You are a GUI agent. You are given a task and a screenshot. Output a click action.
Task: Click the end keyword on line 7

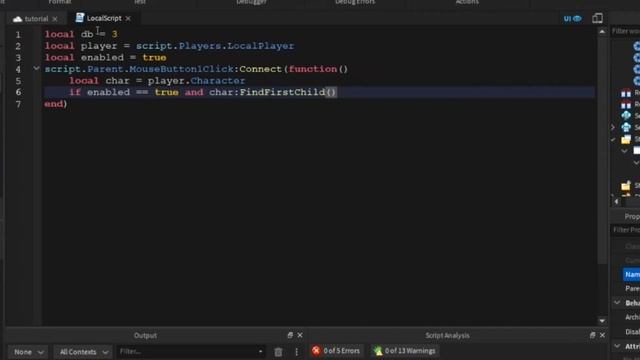(x=54, y=104)
